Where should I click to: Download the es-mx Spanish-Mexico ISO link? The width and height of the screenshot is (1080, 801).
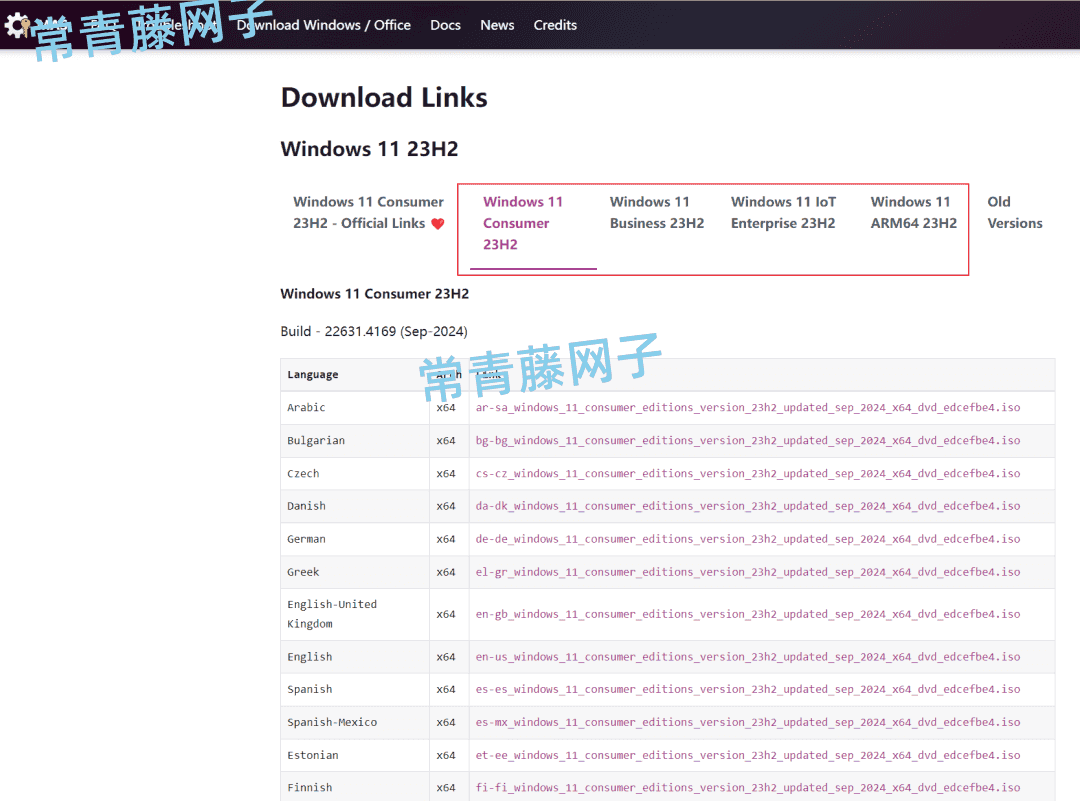pyautogui.click(x=747, y=722)
